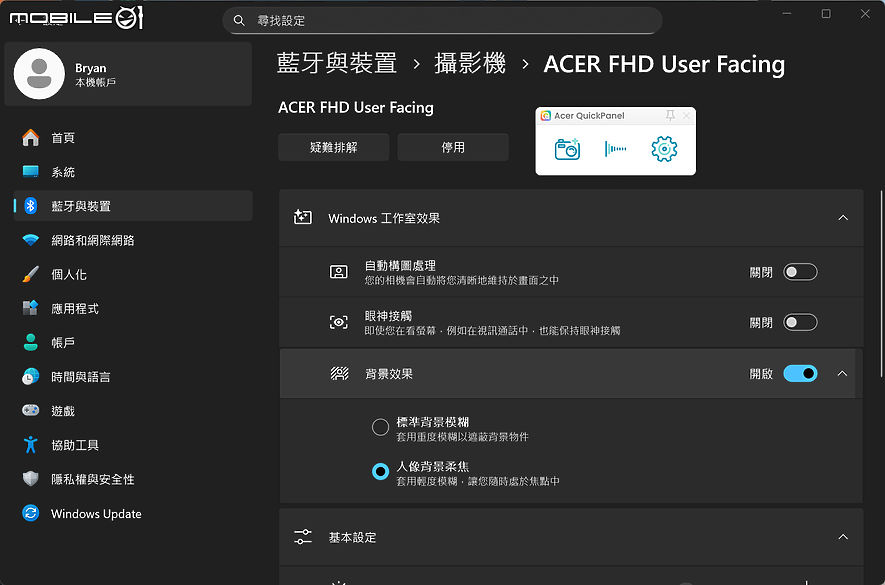885x585 pixels.
Task: Click the paintbrush icon beside 個人化
Action: [x=30, y=274]
